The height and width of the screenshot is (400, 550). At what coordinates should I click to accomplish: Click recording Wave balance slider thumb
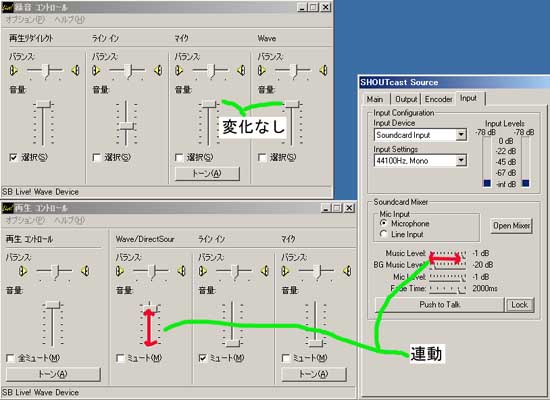click(x=294, y=71)
